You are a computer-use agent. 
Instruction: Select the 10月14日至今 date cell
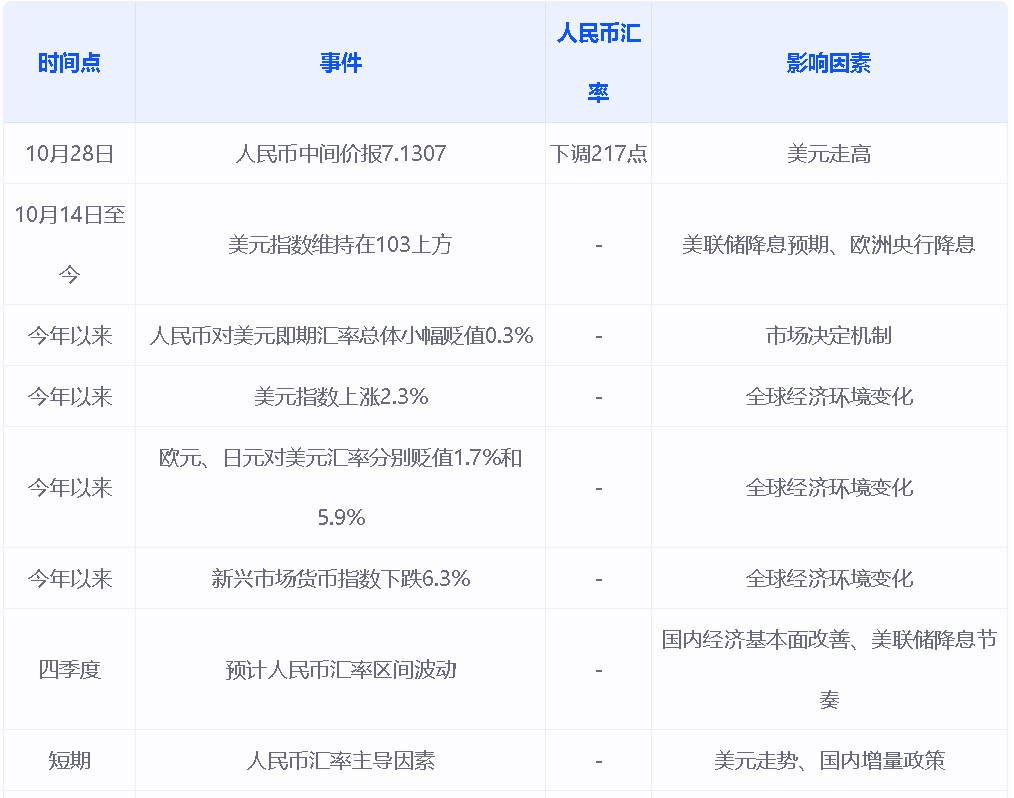(x=69, y=245)
